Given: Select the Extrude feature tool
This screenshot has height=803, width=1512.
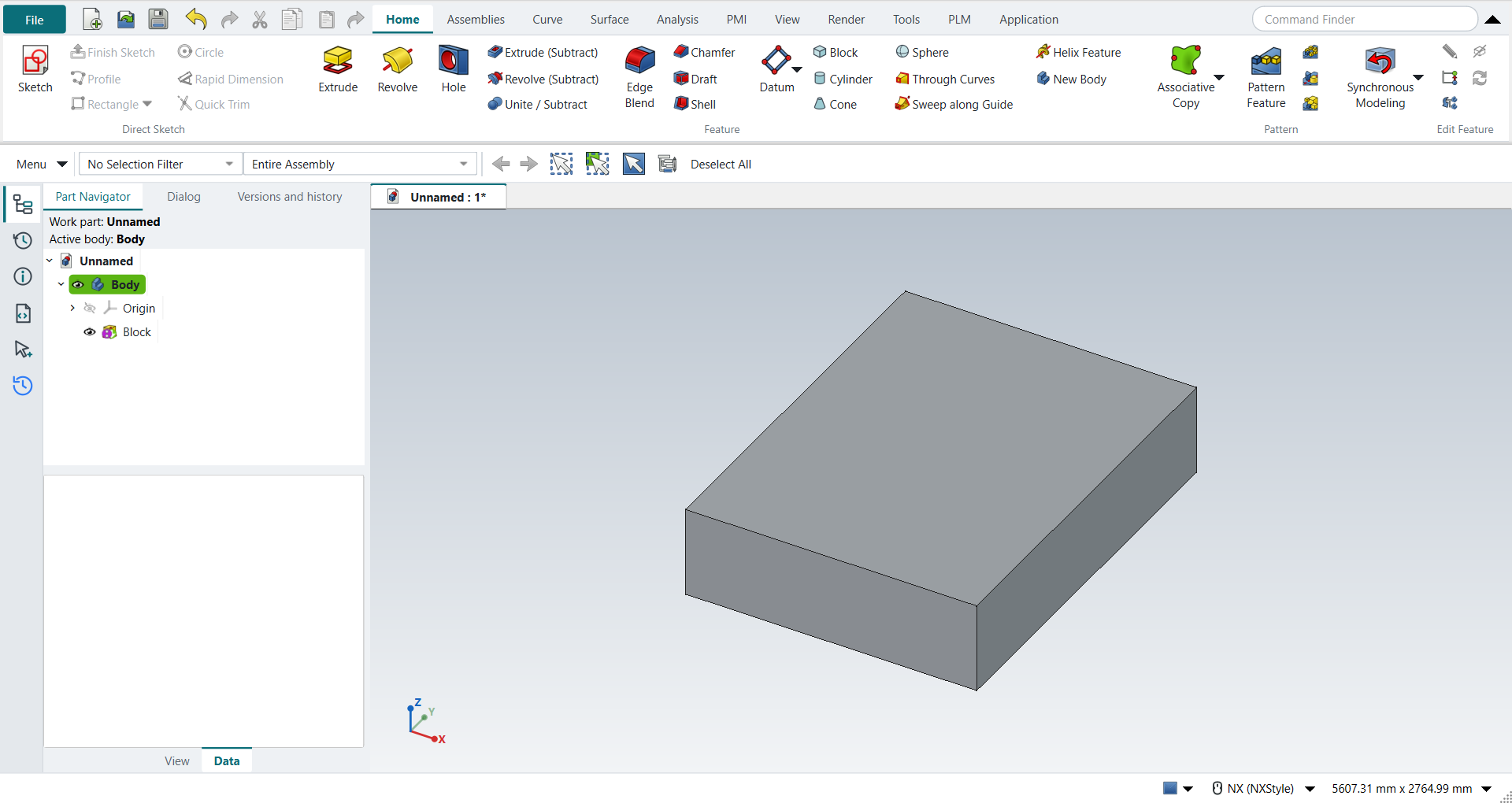Looking at the screenshot, I should (338, 70).
